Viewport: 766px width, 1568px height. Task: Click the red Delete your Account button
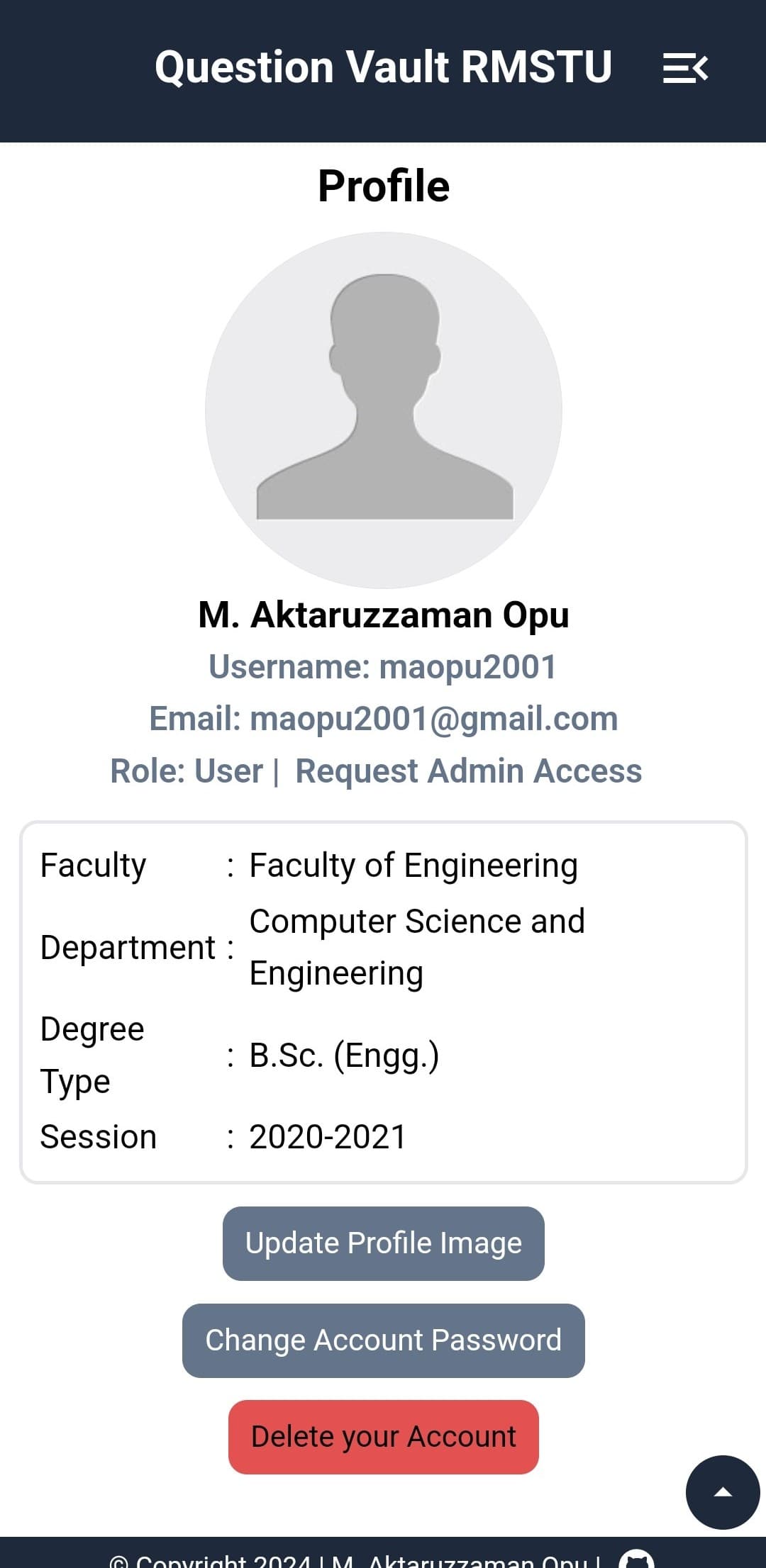[x=384, y=1437]
